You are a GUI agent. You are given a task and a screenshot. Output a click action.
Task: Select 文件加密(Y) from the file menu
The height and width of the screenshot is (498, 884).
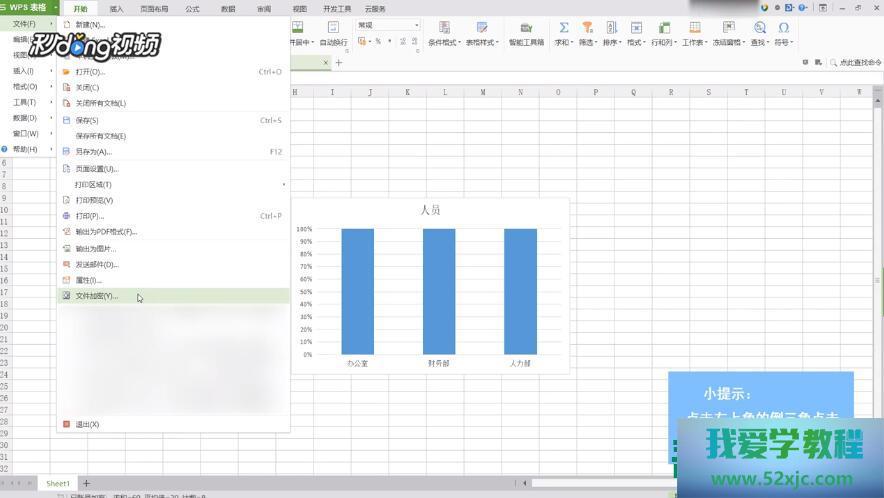97,296
